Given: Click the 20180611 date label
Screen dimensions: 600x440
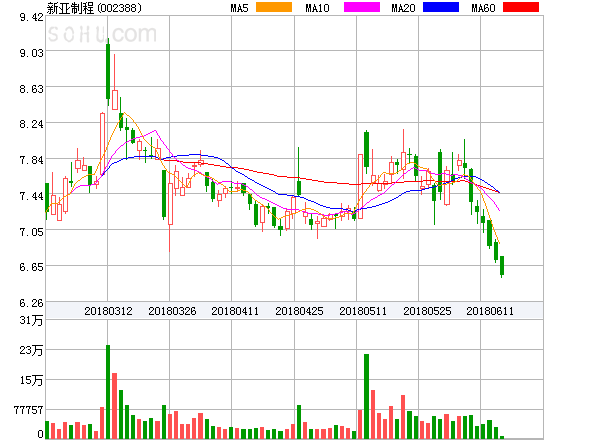Looking at the screenshot, I should point(490,311).
